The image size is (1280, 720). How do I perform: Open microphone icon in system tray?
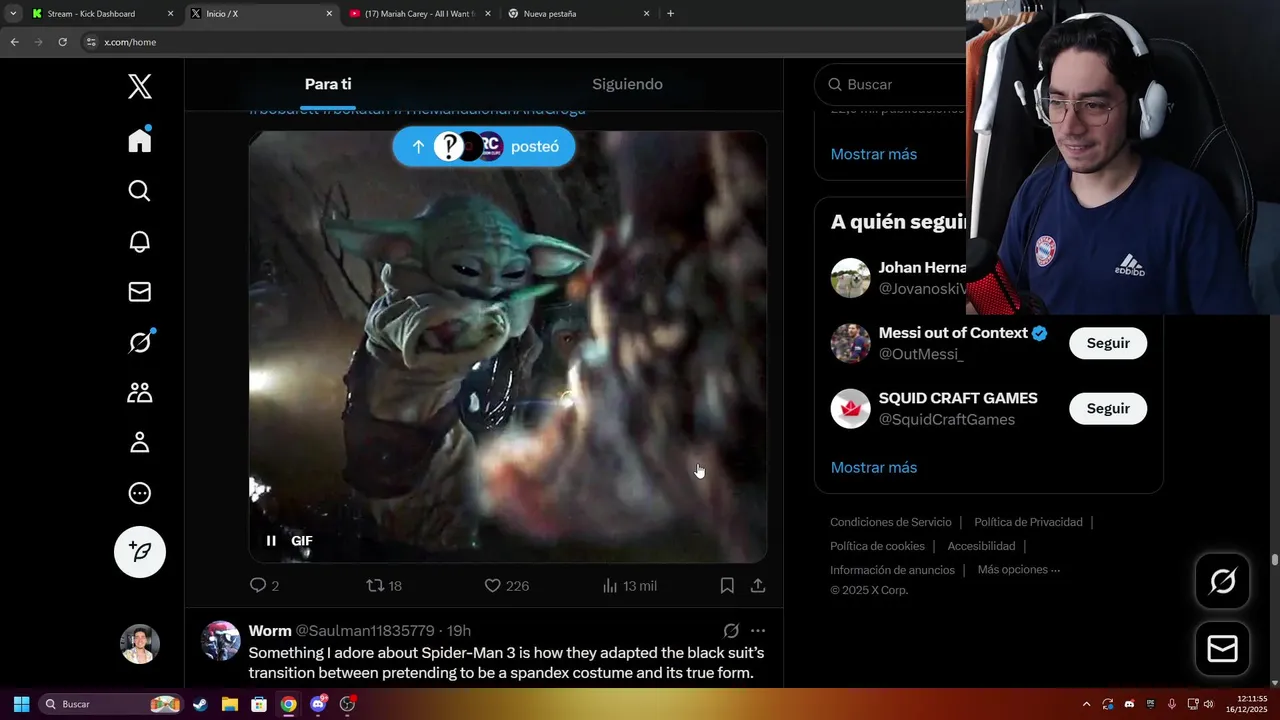click(1171, 704)
